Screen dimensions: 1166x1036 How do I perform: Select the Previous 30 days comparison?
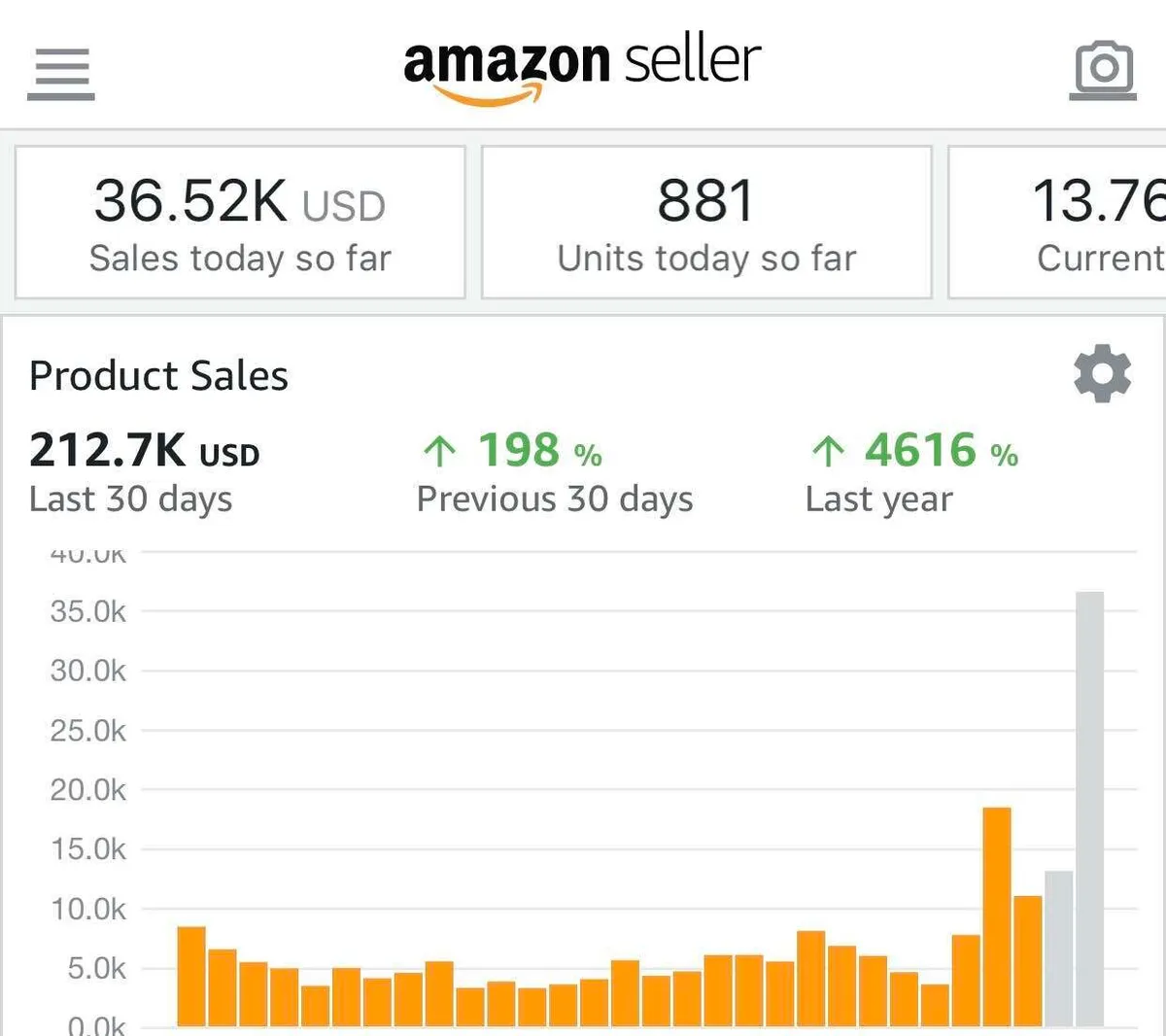pos(554,471)
